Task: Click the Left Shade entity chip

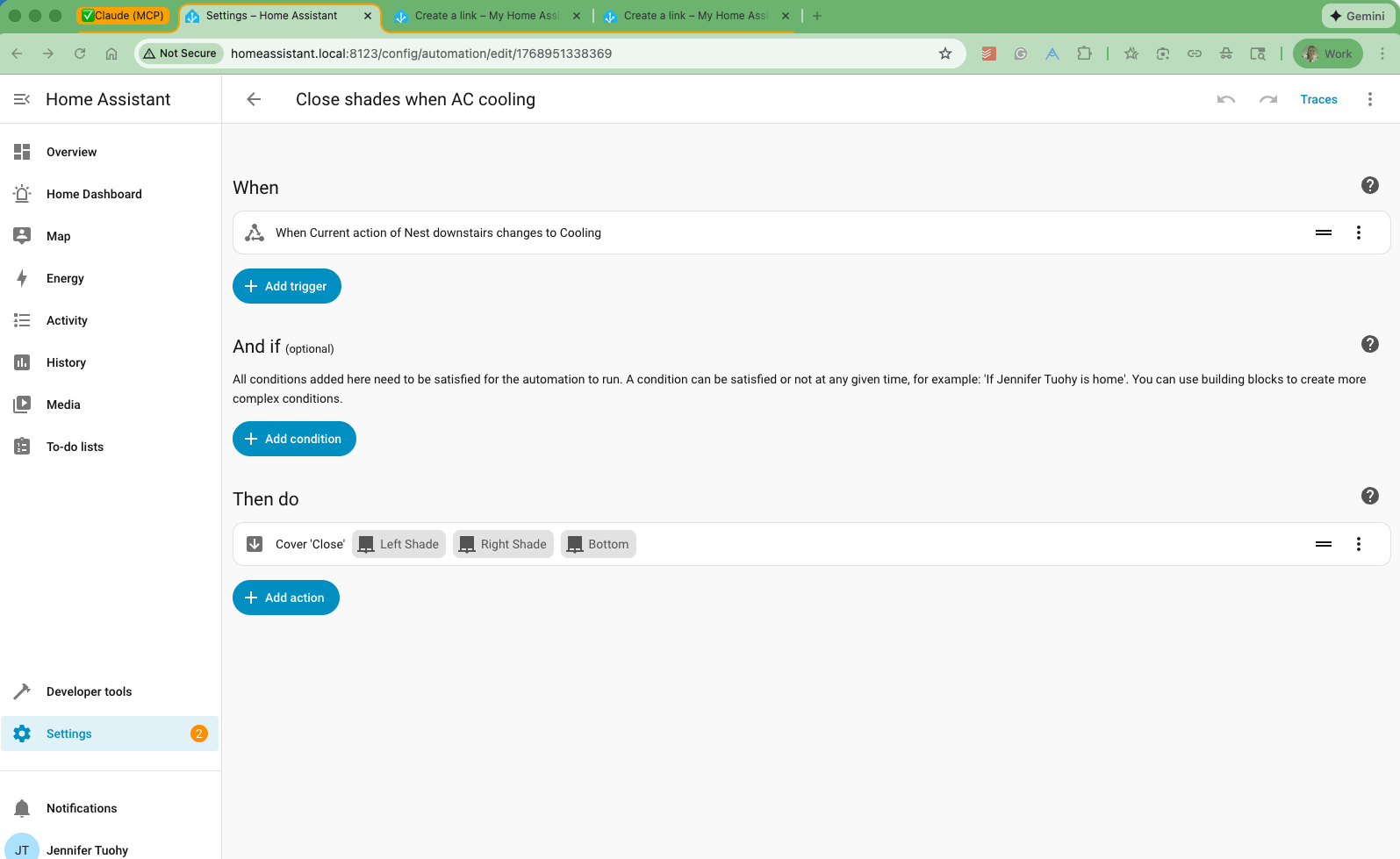Action: point(398,544)
